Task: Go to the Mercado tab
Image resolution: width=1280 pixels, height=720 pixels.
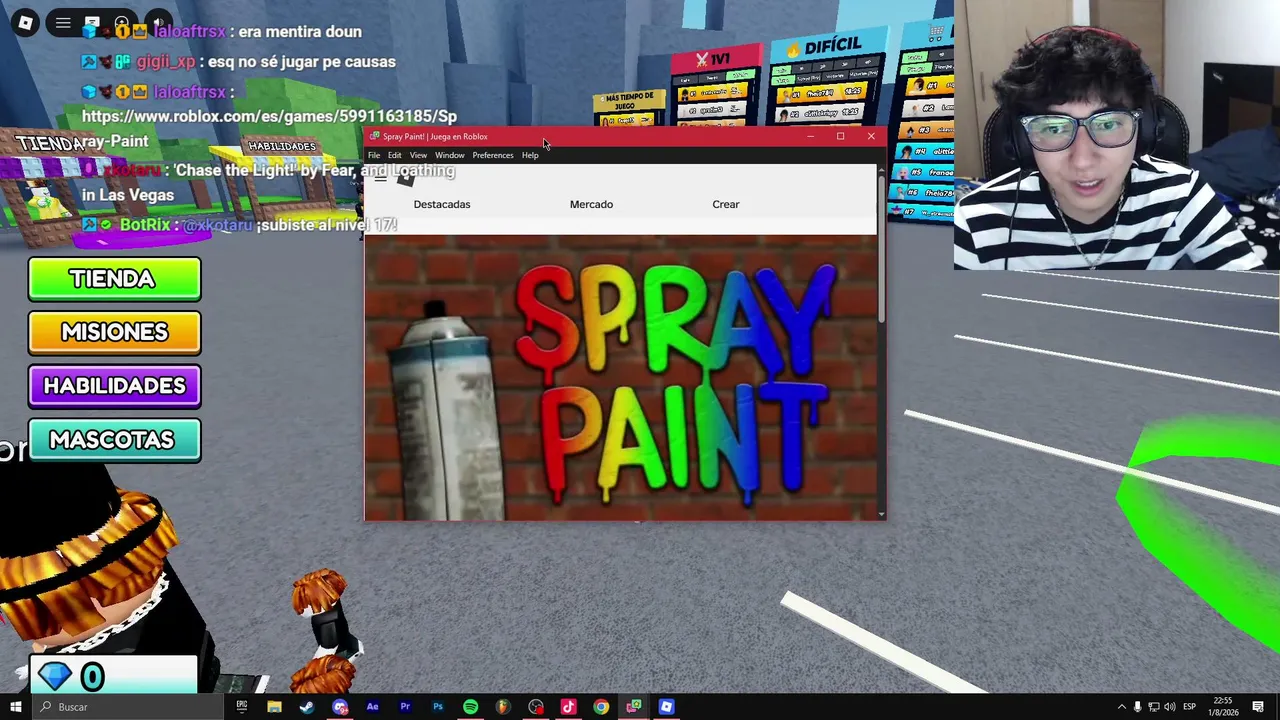Action: tap(591, 204)
